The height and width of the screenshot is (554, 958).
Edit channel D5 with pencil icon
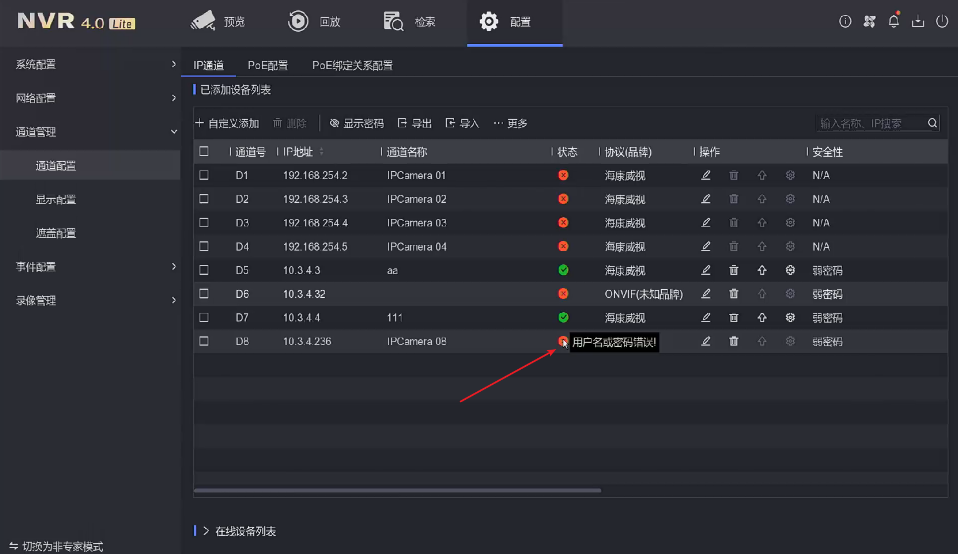point(706,270)
